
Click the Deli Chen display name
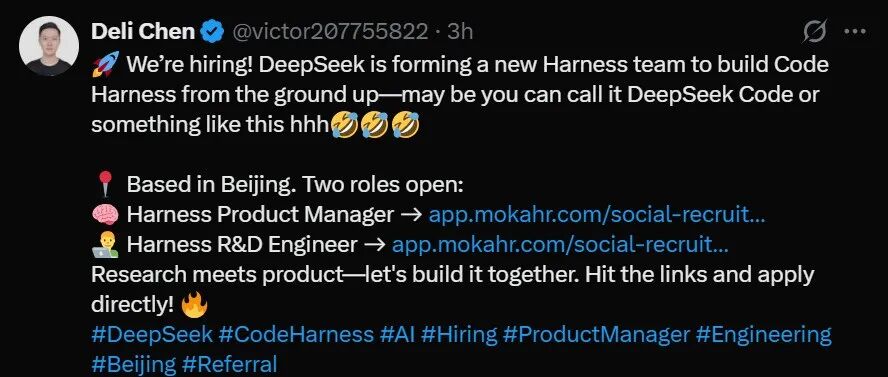[143, 32]
